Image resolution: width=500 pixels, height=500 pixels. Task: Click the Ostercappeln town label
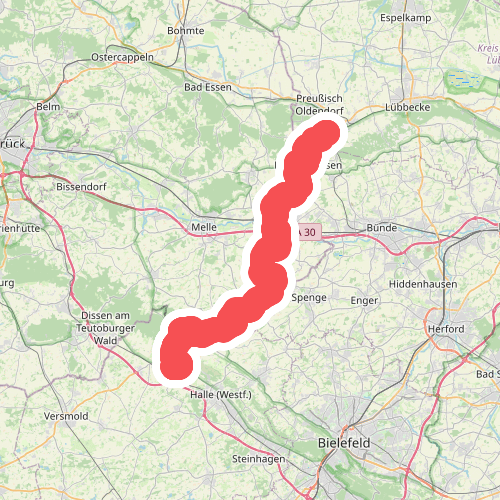(x=122, y=57)
